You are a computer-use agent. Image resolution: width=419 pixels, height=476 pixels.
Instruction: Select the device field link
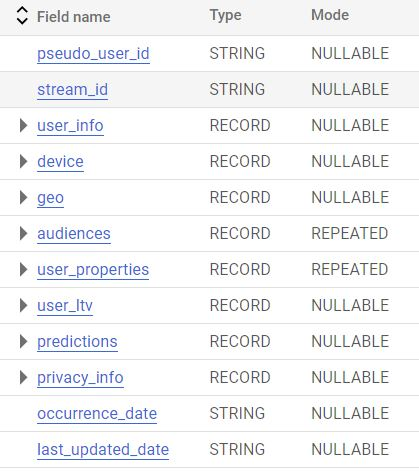(x=60, y=162)
